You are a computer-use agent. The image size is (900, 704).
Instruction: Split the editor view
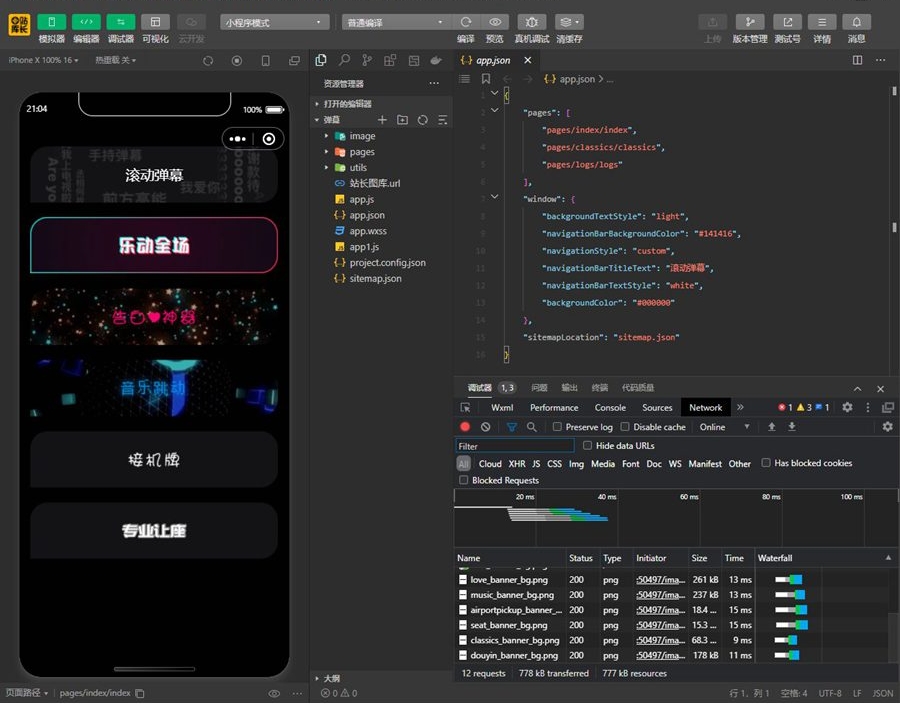pyautogui.click(x=857, y=61)
